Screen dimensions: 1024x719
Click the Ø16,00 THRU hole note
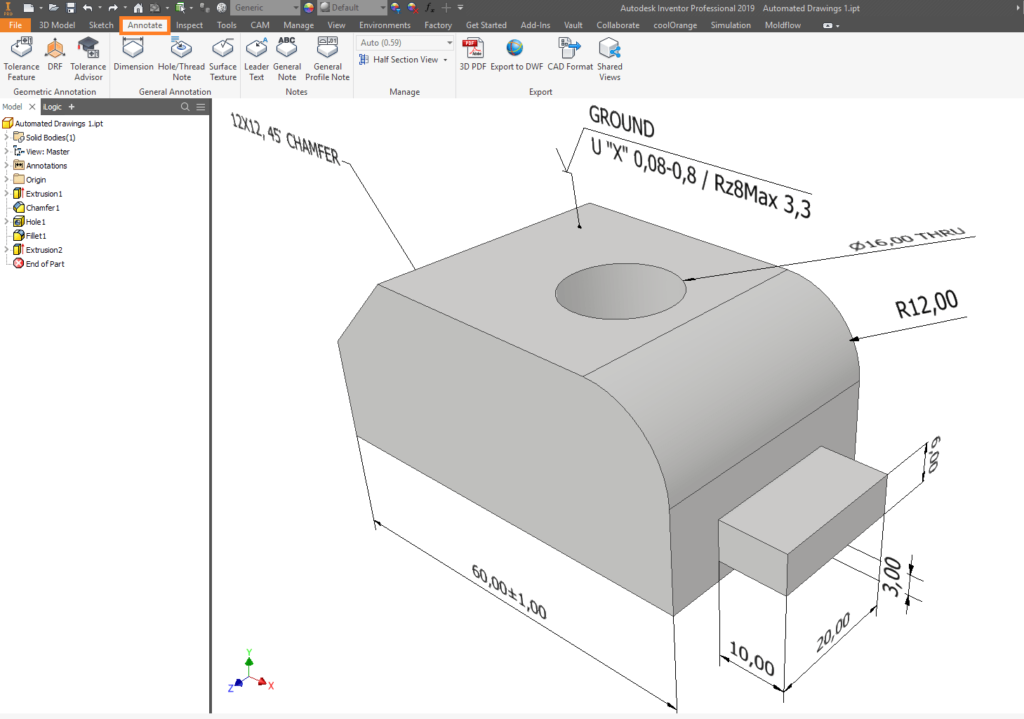pos(906,239)
